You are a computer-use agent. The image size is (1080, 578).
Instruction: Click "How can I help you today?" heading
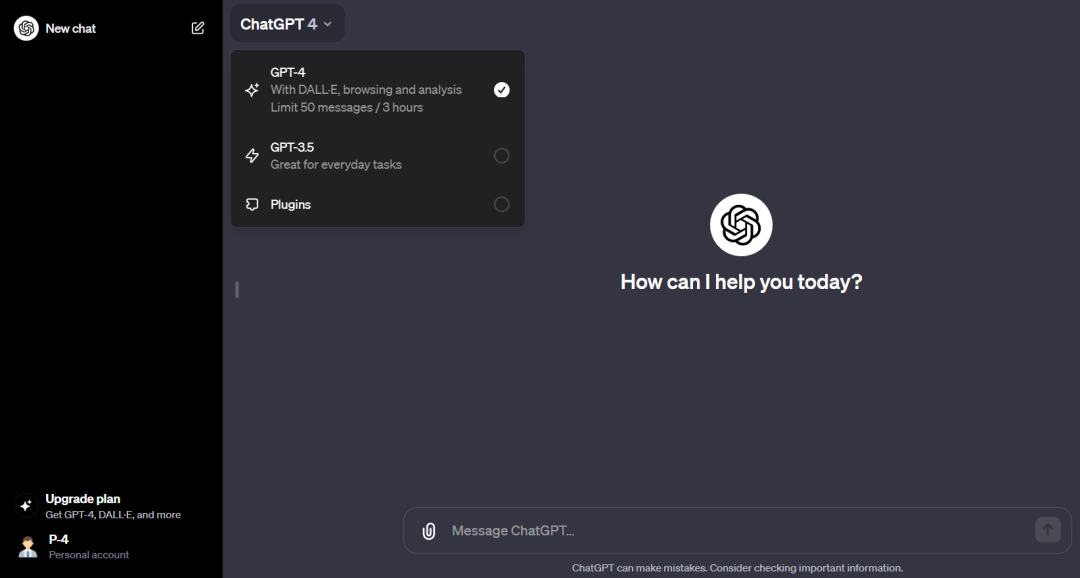click(741, 282)
